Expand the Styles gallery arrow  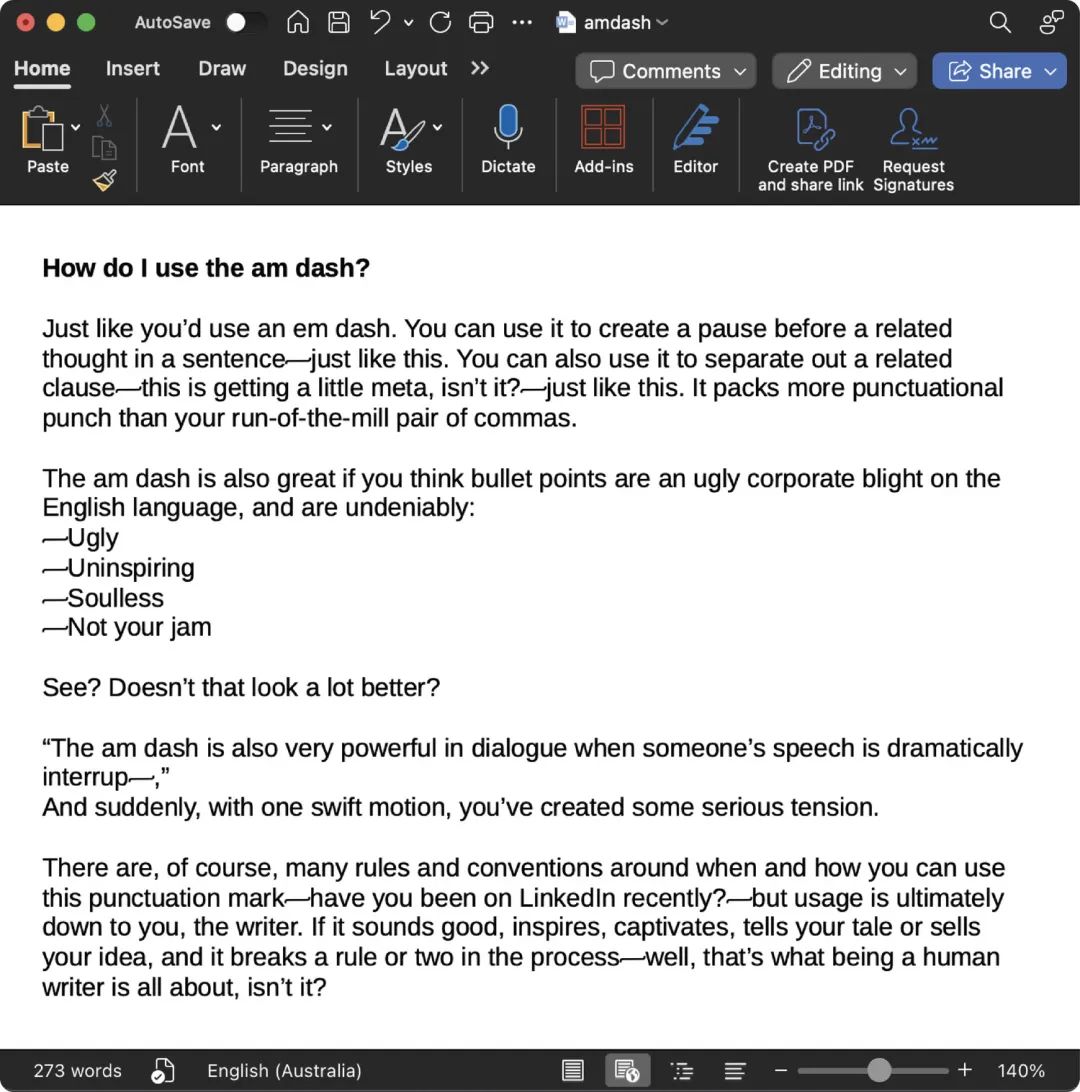tap(437, 127)
